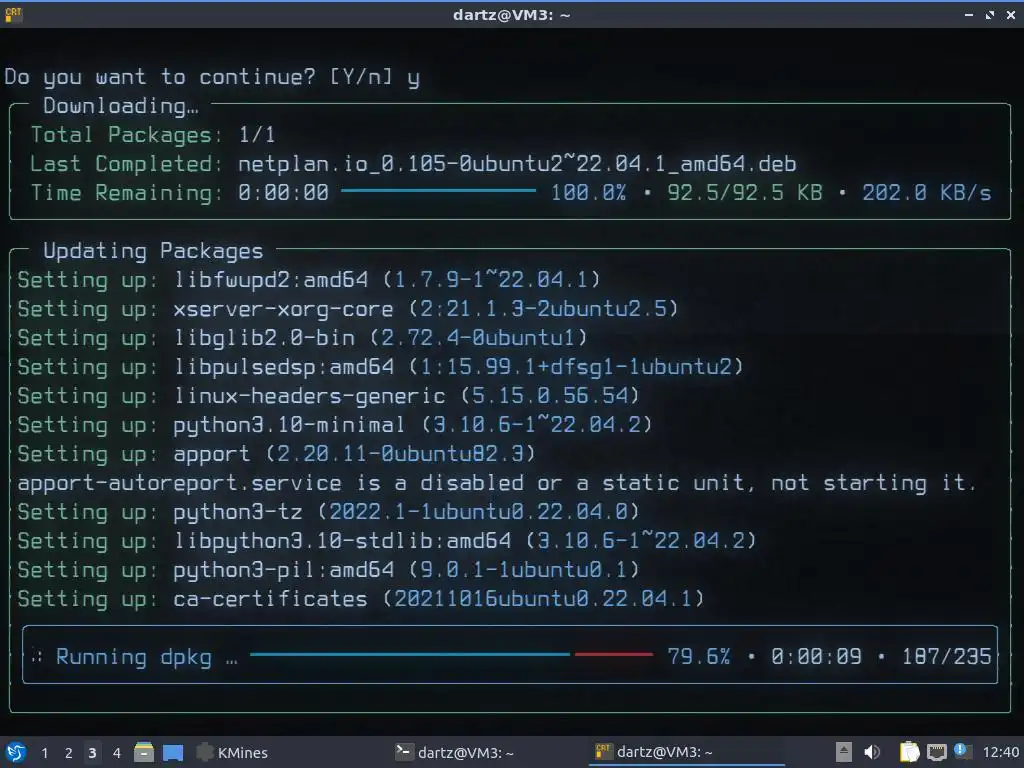Click the python3-tz package line
The width and height of the screenshot is (1024, 768).
pyautogui.click(x=328, y=511)
